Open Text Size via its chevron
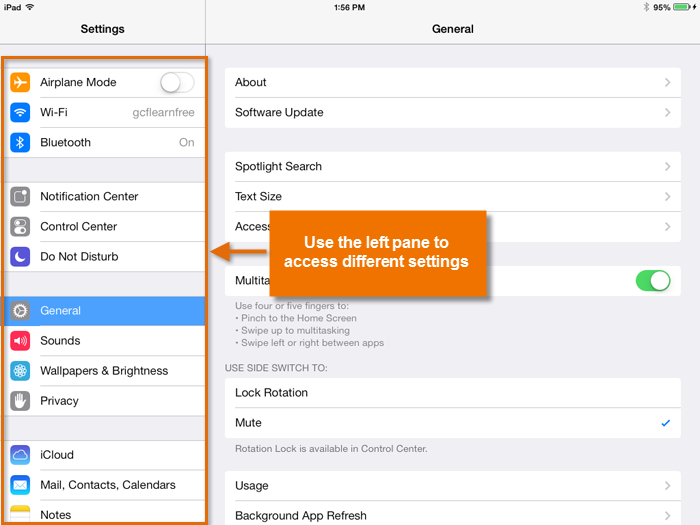Screen dimensions: 700x525 667,196
